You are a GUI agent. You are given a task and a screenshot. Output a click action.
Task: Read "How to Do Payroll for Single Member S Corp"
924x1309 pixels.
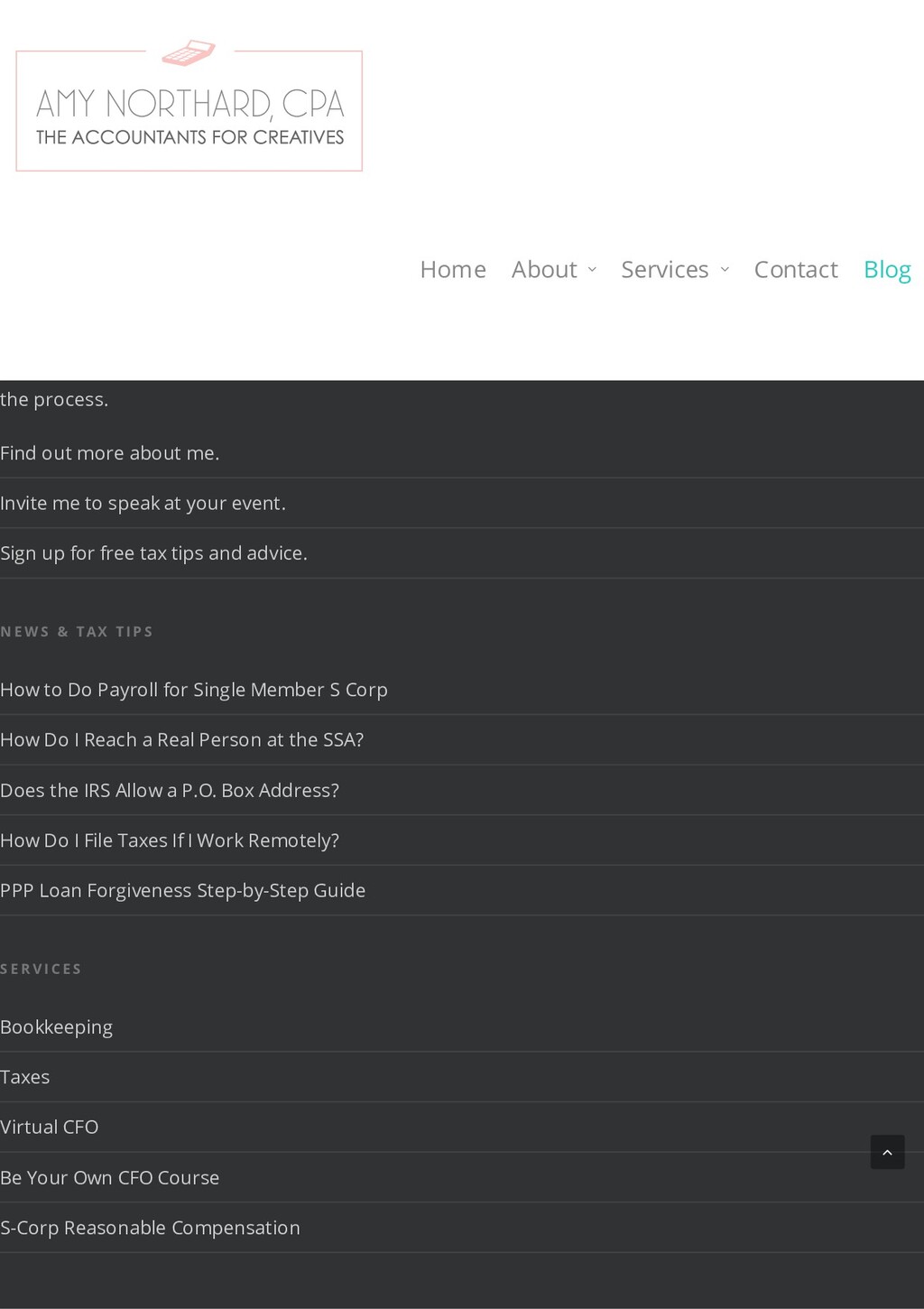(194, 690)
